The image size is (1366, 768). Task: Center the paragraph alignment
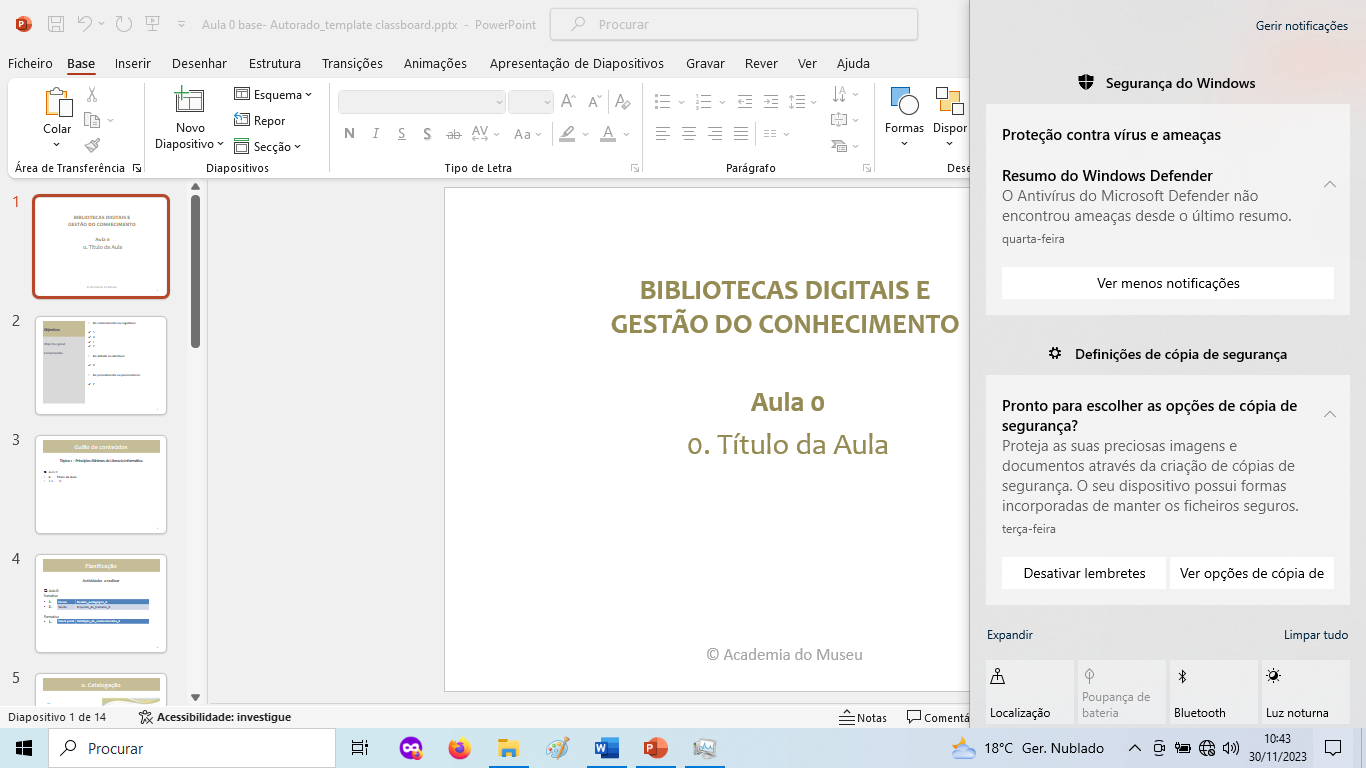(x=688, y=132)
